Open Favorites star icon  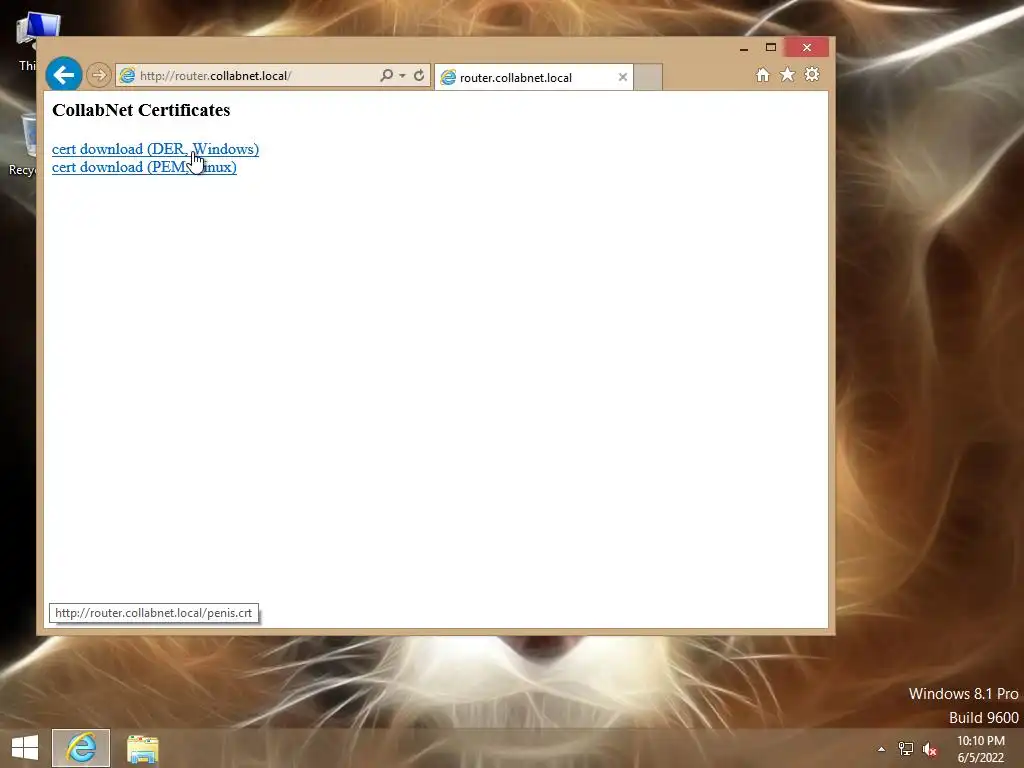[x=788, y=74]
